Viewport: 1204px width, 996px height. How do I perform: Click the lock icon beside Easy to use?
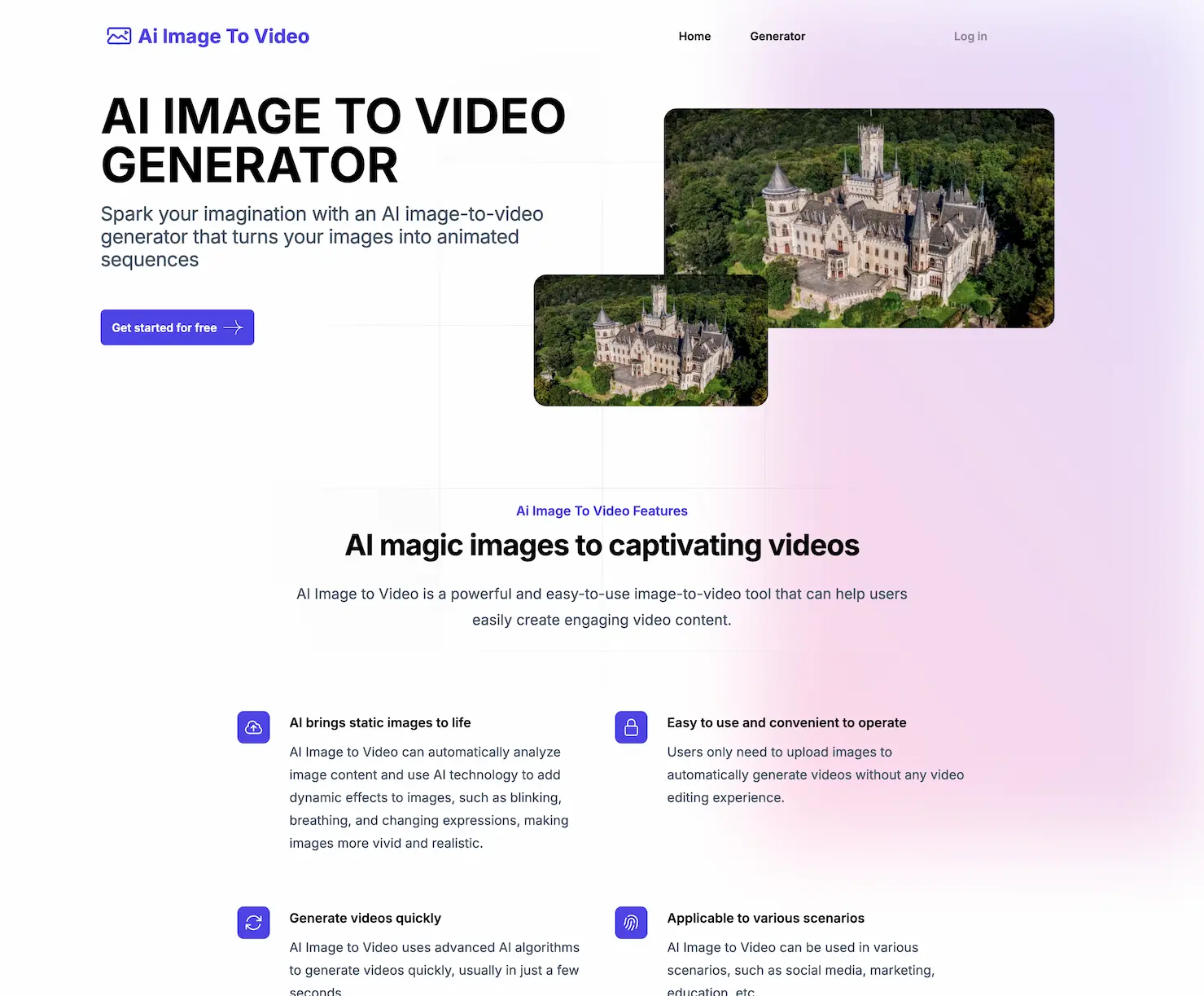pyautogui.click(x=631, y=727)
